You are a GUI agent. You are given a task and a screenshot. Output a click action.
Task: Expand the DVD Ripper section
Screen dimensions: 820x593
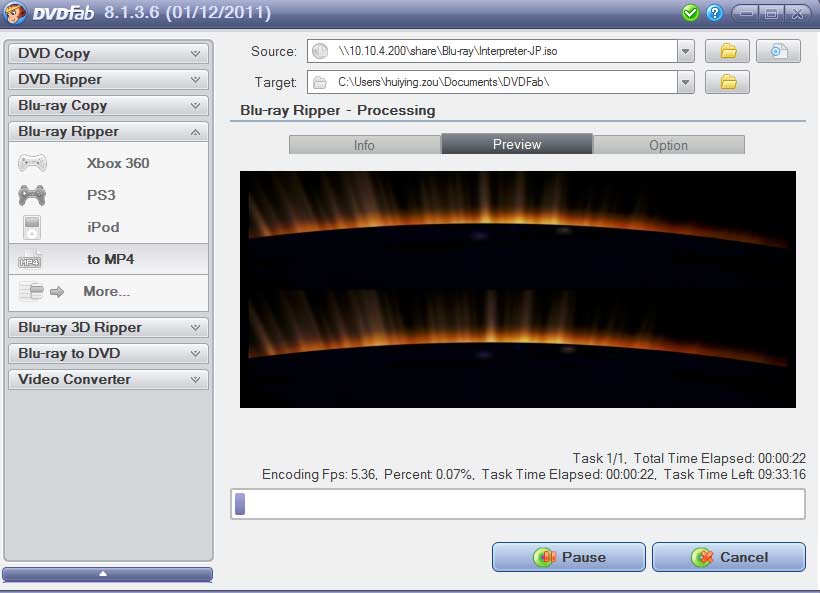tap(108, 79)
